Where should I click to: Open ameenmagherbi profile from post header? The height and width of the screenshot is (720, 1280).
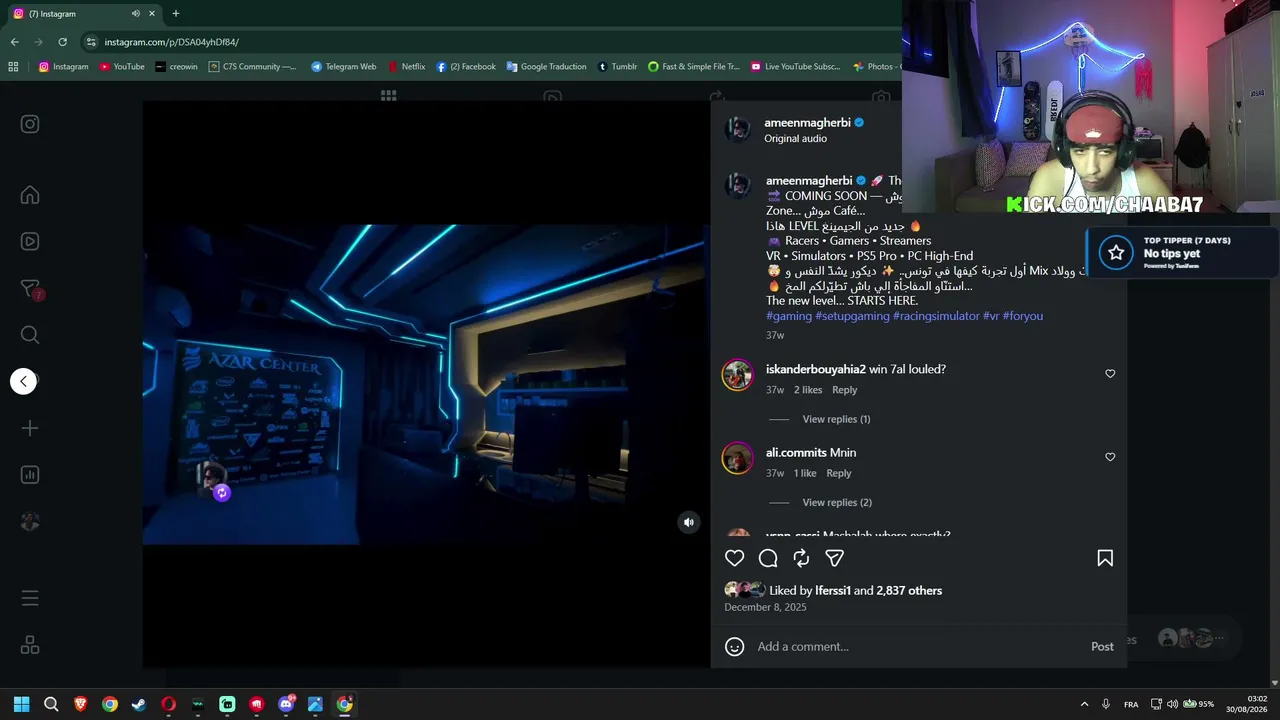[807, 123]
